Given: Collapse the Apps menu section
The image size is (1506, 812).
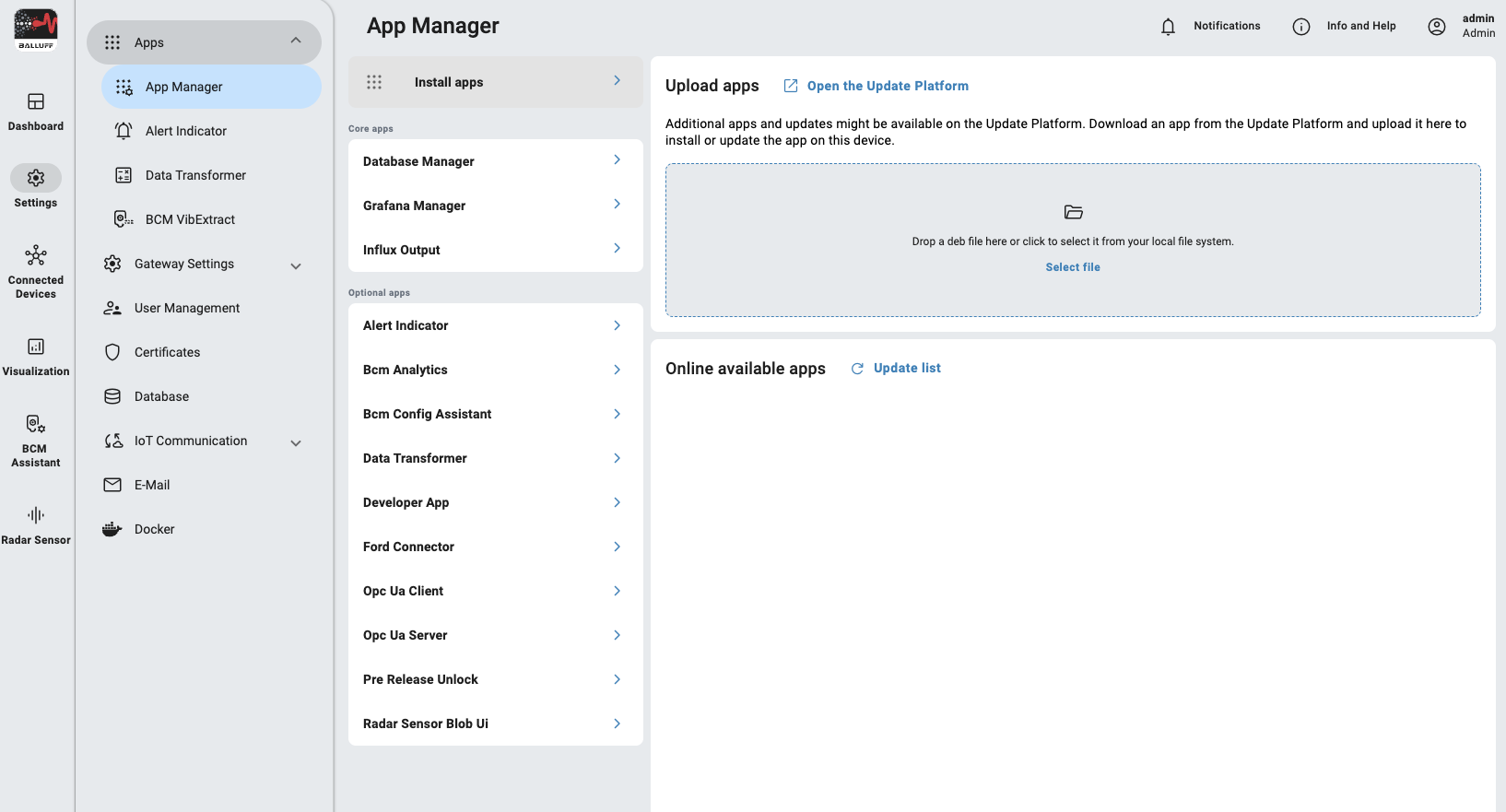Looking at the screenshot, I should click(296, 41).
